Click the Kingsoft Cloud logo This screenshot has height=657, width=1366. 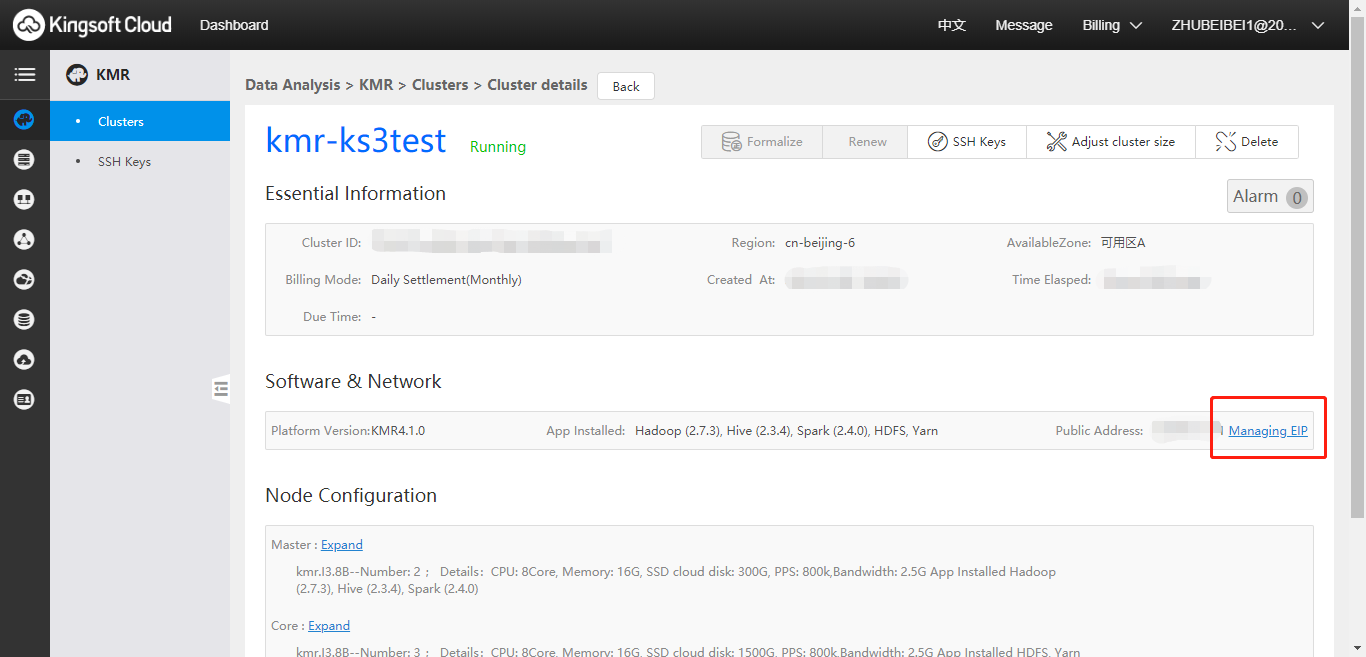point(92,25)
